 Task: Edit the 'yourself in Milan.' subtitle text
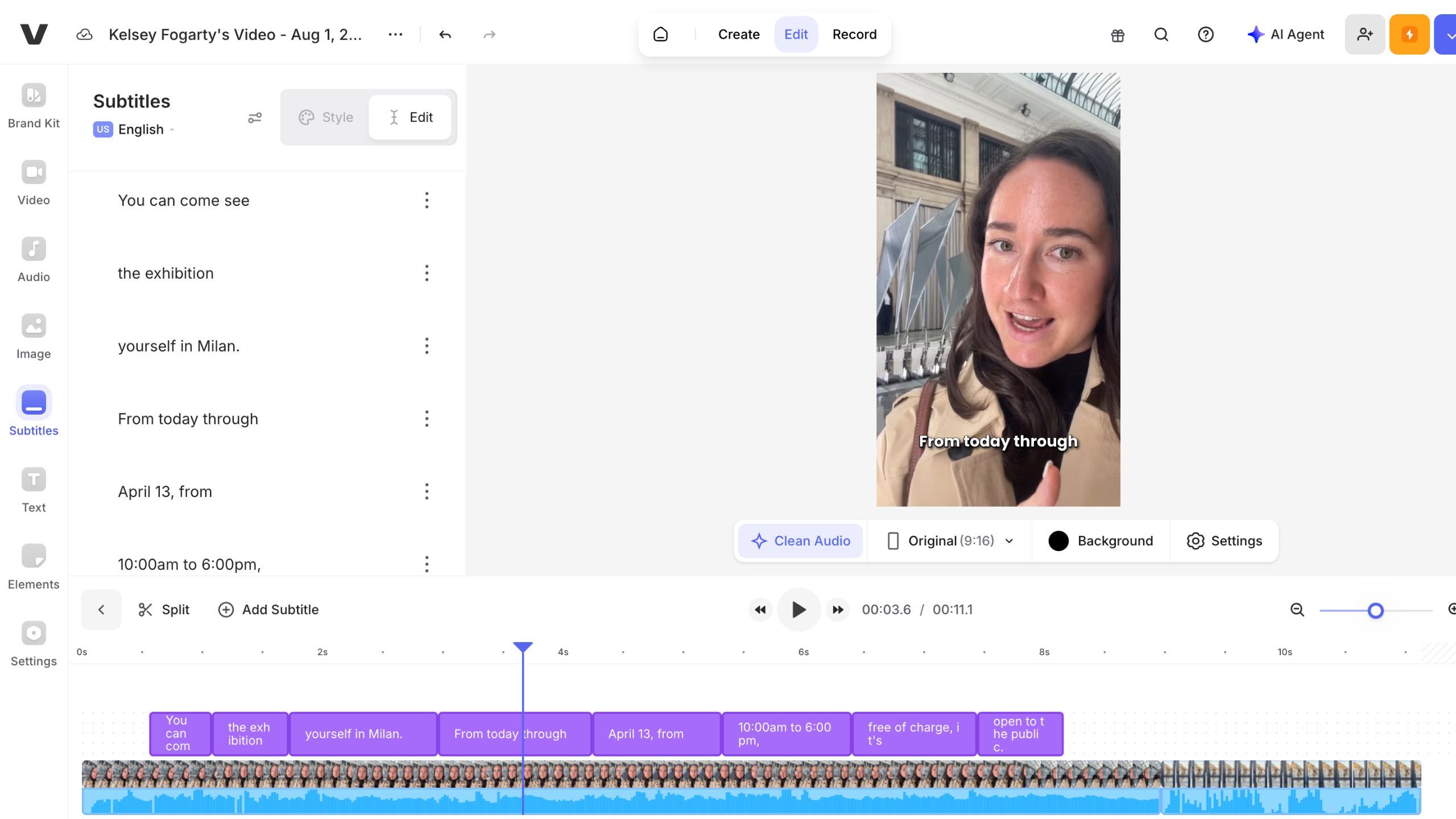[x=179, y=346]
